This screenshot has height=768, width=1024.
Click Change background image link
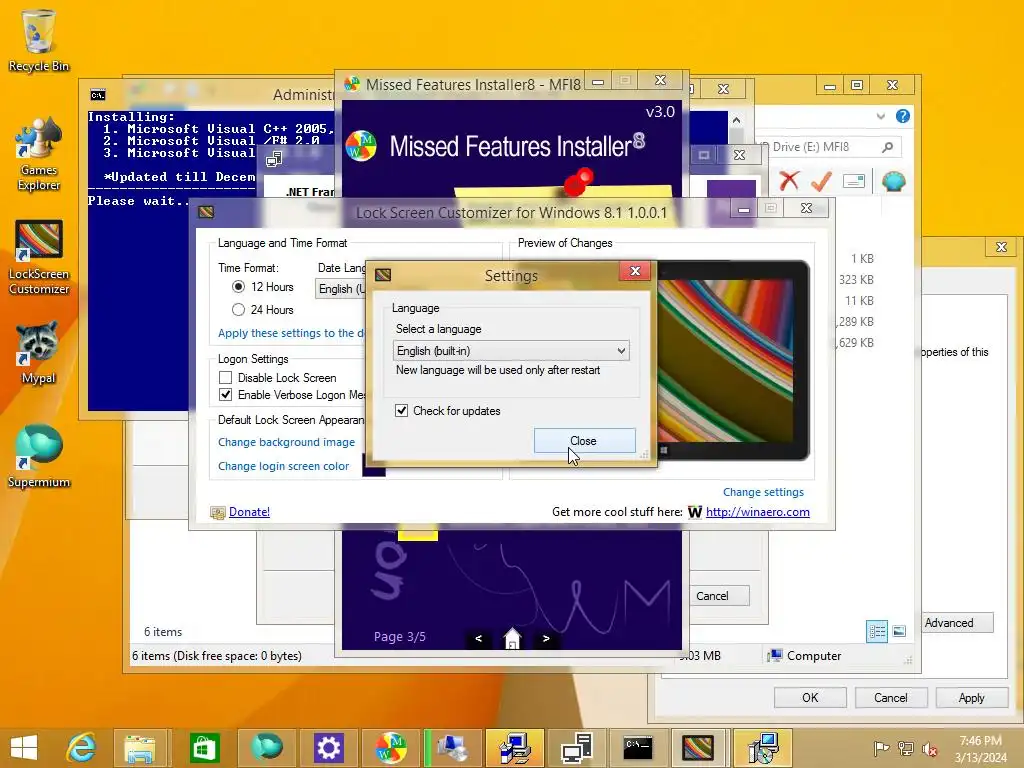286,442
